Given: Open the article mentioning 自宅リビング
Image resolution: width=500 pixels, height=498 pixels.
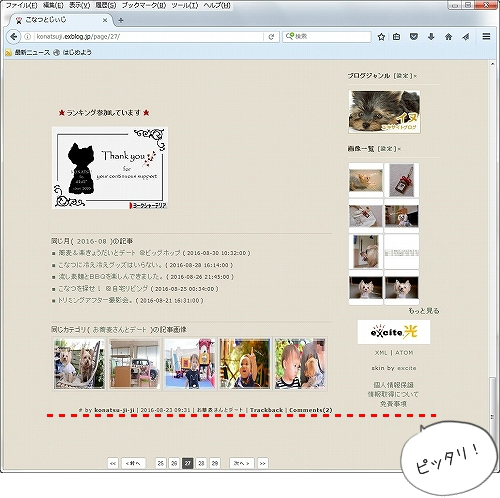Looking at the screenshot, I should point(103,289).
